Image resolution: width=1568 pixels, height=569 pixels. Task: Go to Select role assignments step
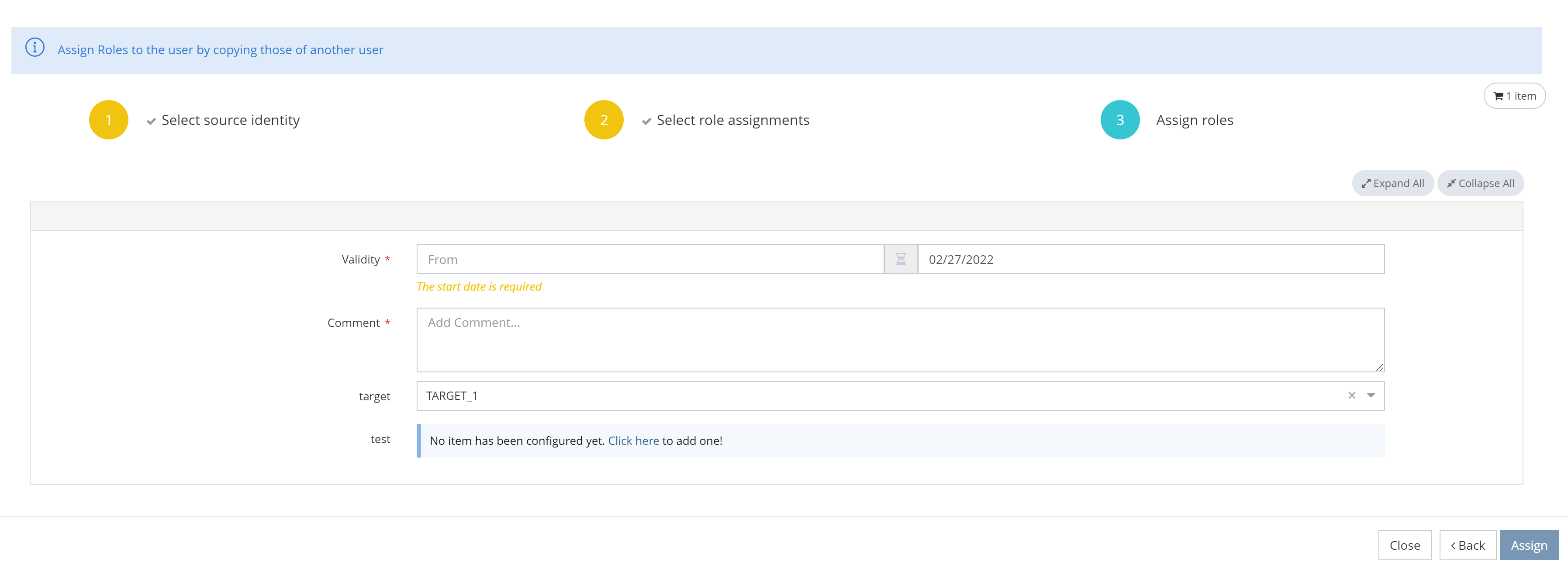click(x=732, y=121)
